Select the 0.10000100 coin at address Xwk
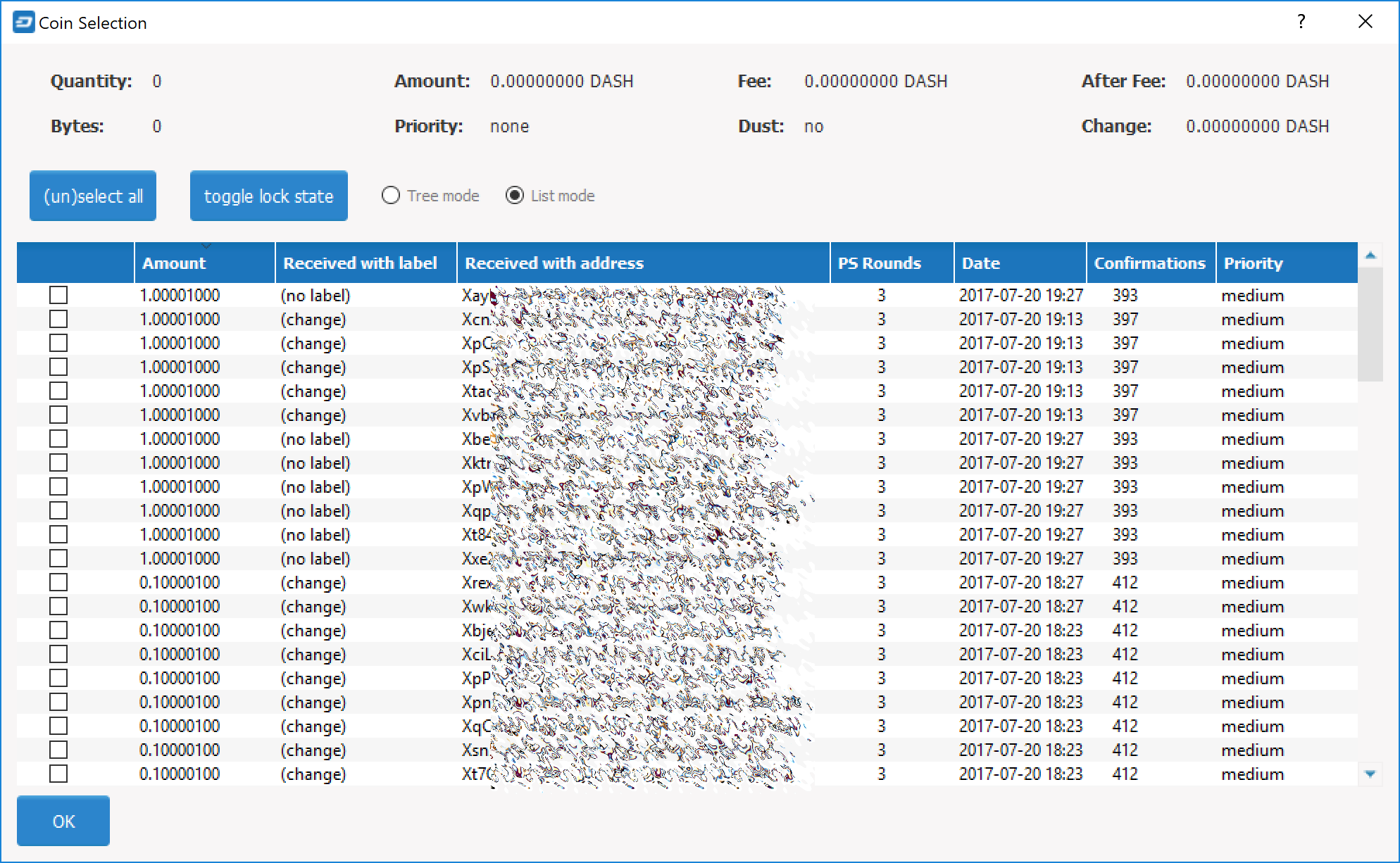Image resolution: width=1400 pixels, height=863 pixels. (x=58, y=606)
